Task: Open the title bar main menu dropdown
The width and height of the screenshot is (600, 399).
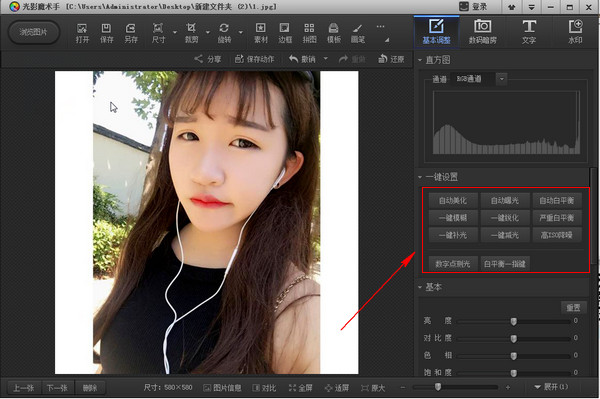Action: [x=531, y=7]
